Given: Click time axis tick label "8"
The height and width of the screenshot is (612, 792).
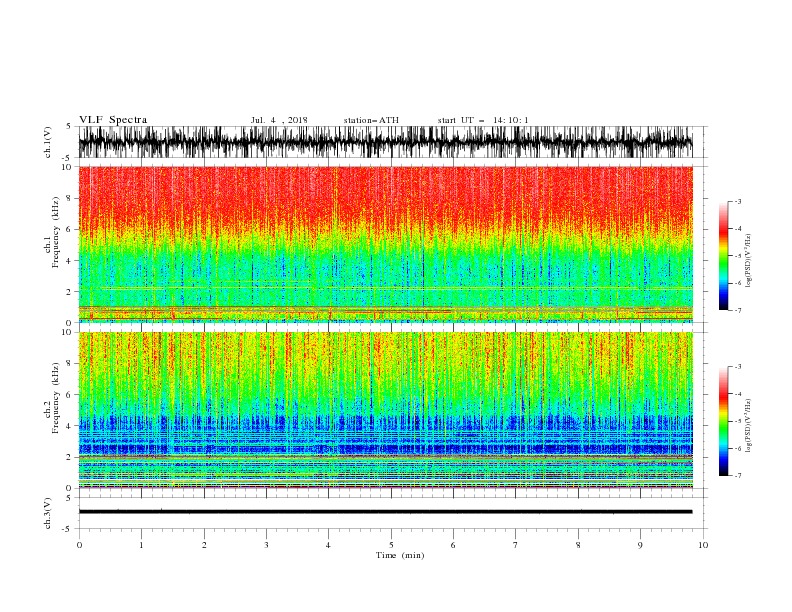Looking at the screenshot, I should [x=578, y=545].
